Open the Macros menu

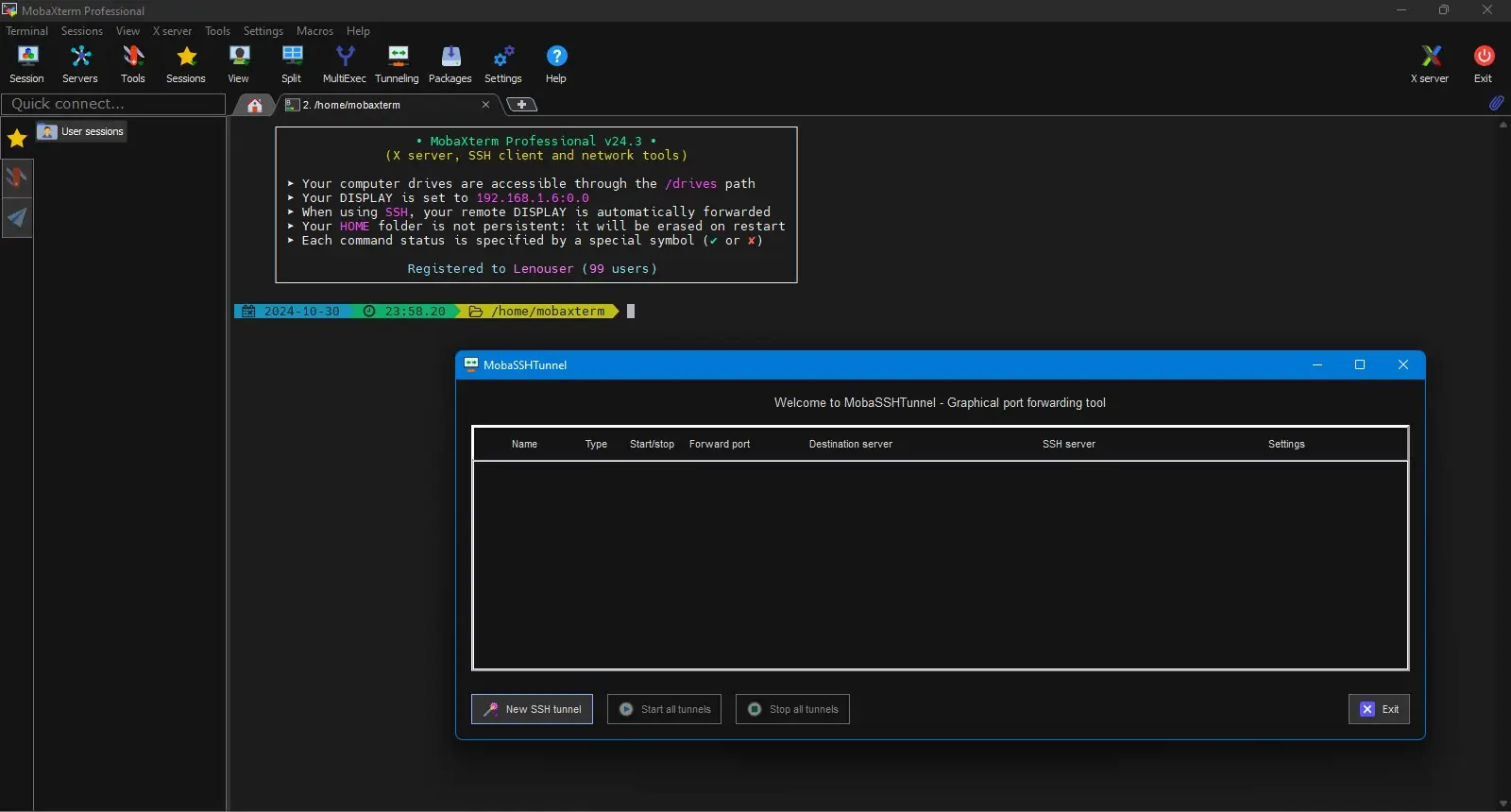314,31
